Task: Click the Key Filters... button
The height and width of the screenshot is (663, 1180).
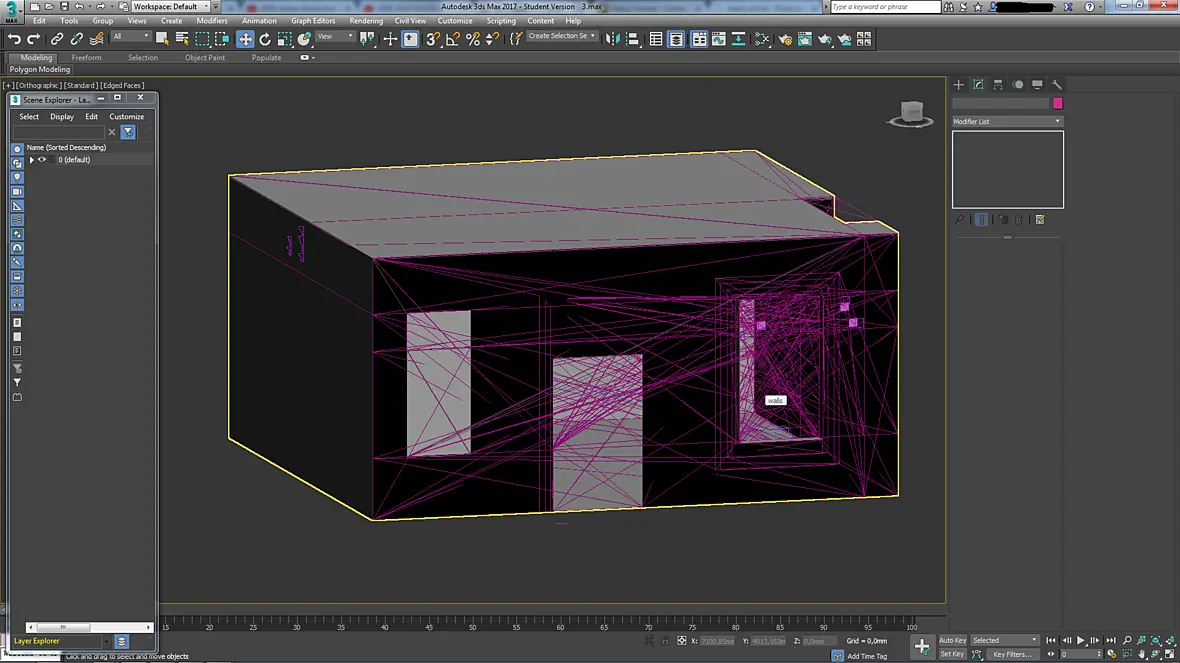Action: [x=1012, y=654]
